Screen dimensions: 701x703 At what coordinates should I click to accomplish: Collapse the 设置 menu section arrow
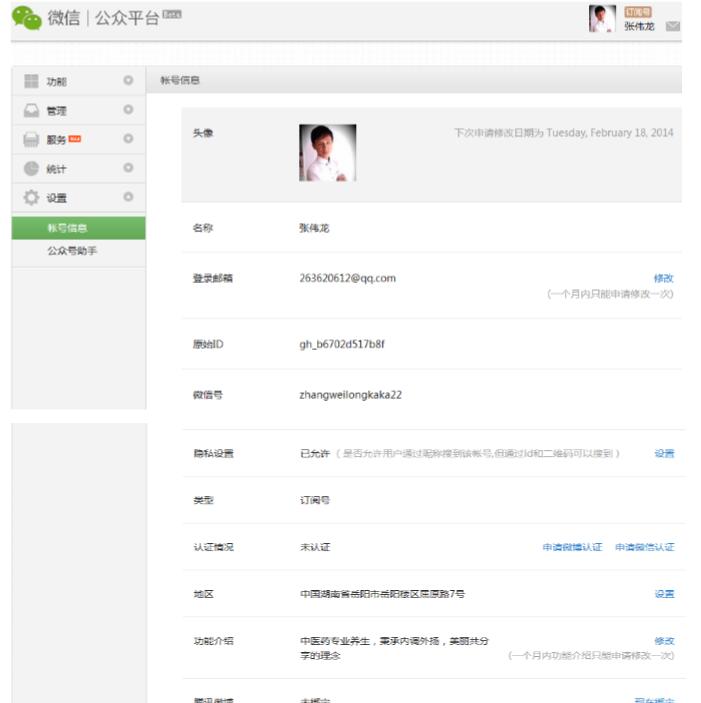pyautogui.click(x=128, y=198)
